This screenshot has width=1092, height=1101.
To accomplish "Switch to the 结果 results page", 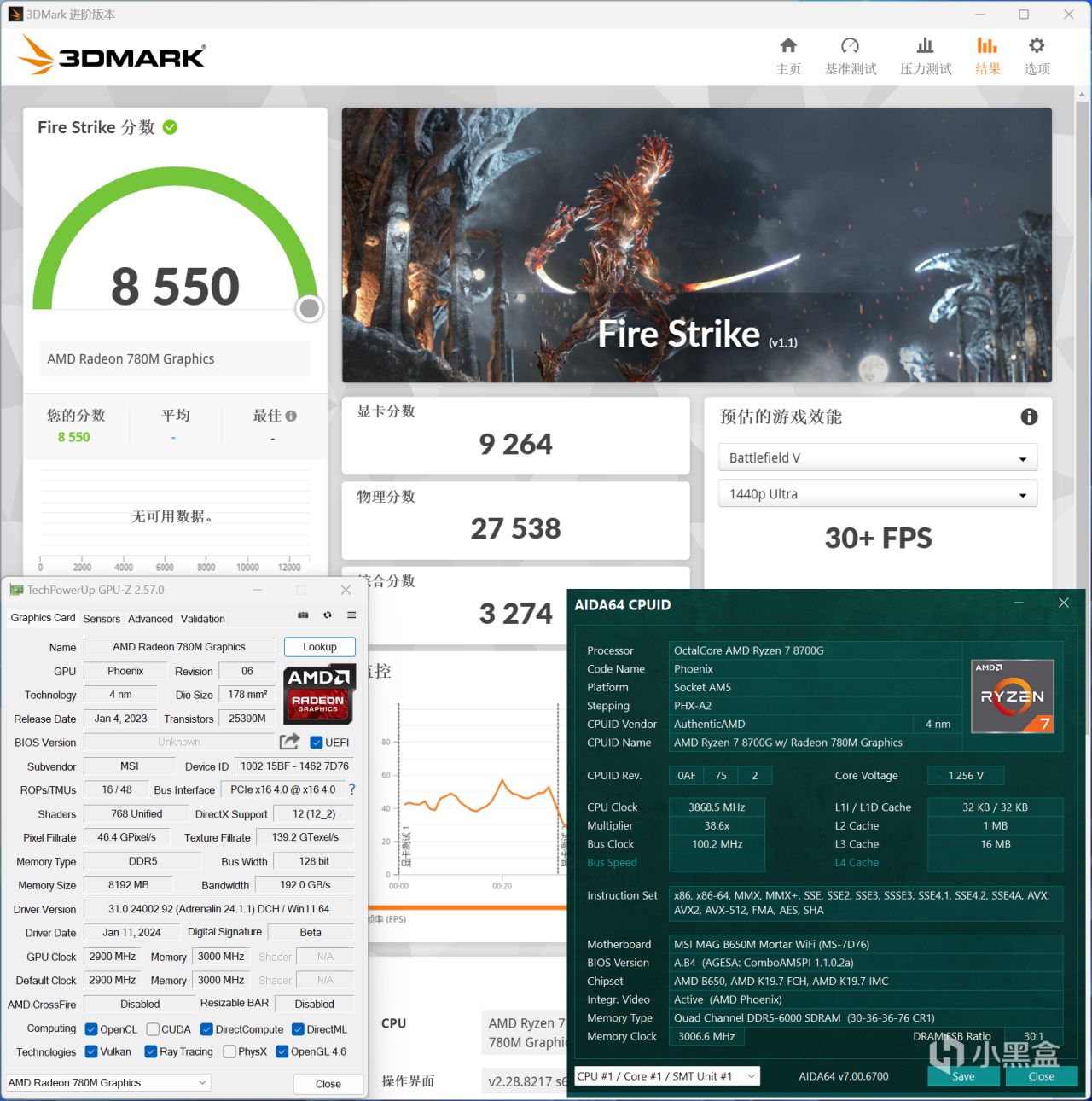I will 987,56.
